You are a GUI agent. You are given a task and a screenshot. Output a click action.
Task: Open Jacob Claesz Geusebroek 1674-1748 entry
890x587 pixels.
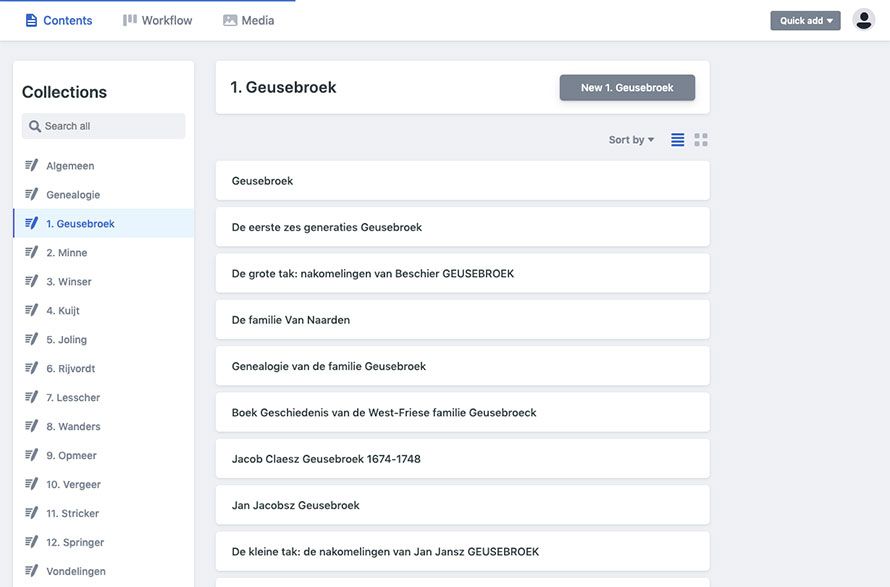click(463, 459)
